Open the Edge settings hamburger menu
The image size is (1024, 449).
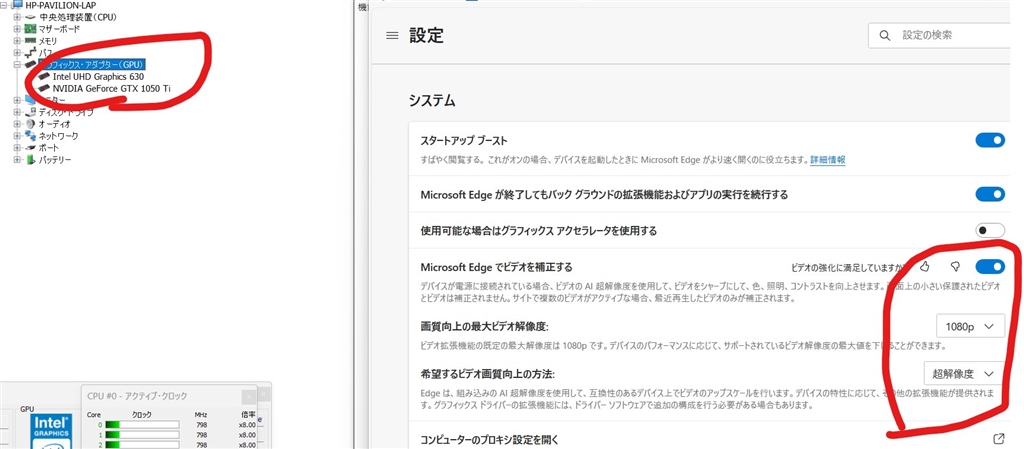392,36
